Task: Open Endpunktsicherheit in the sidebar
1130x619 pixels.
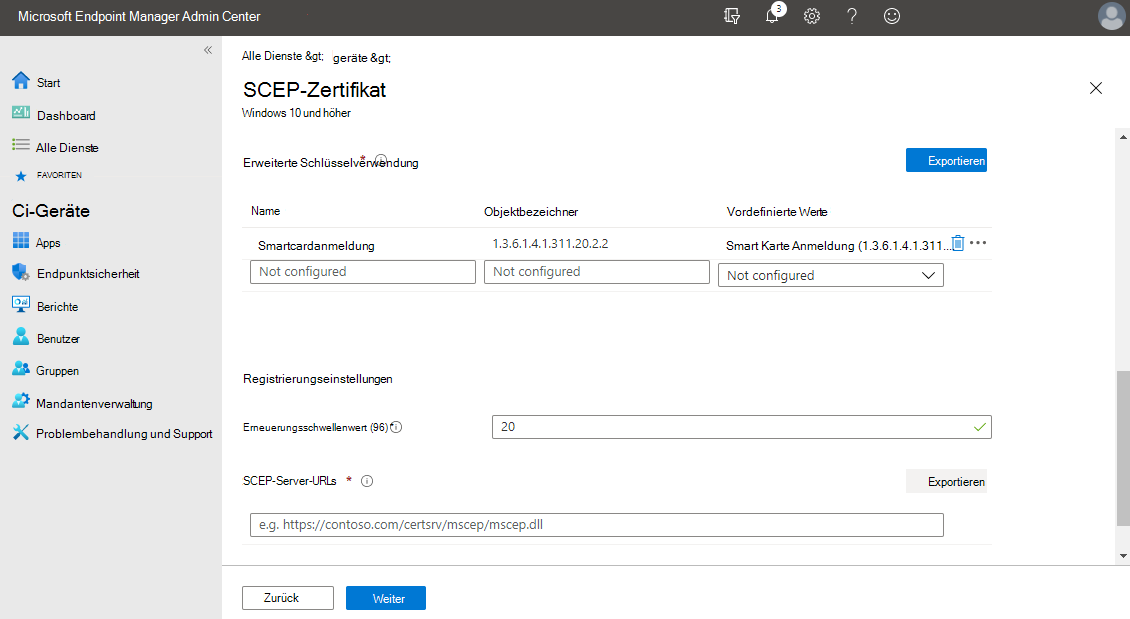Action: (x=86, y=274)
